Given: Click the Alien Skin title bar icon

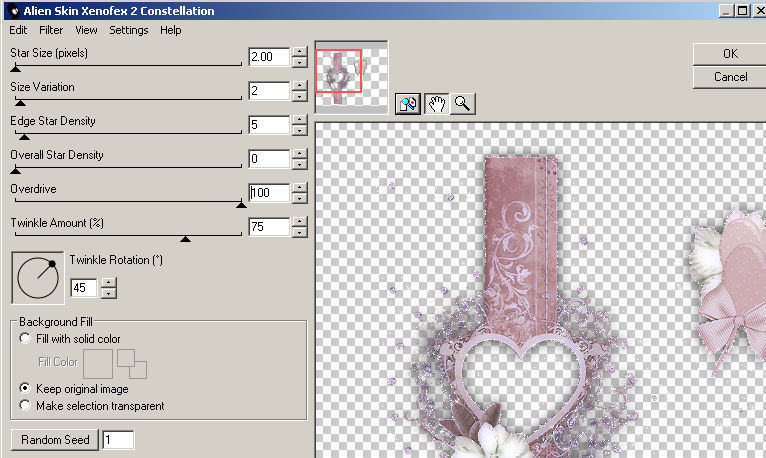Looking at the screenshot, I should point(13,10).
